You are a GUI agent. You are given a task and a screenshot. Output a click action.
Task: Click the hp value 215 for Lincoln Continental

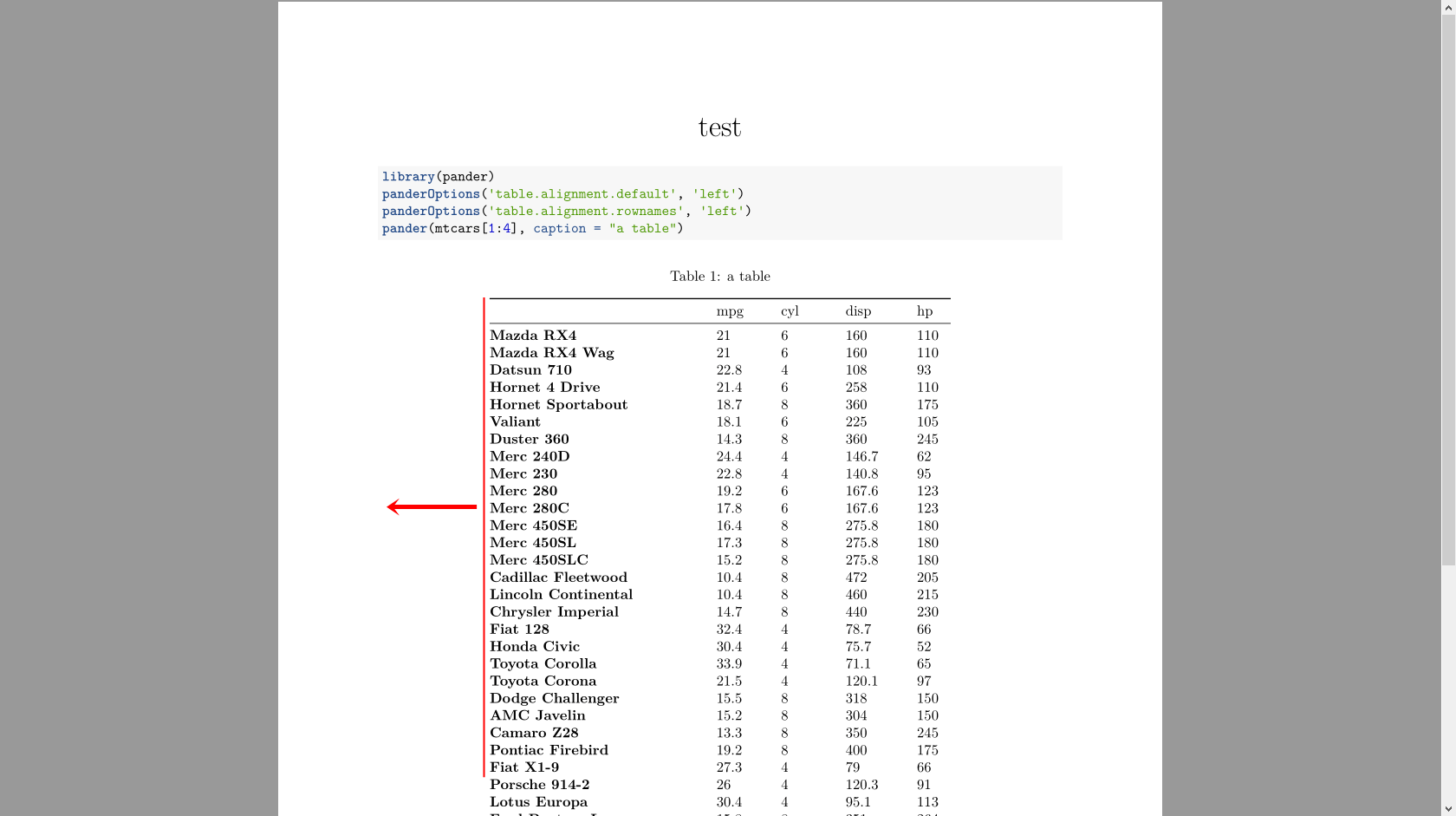(927, 595)
